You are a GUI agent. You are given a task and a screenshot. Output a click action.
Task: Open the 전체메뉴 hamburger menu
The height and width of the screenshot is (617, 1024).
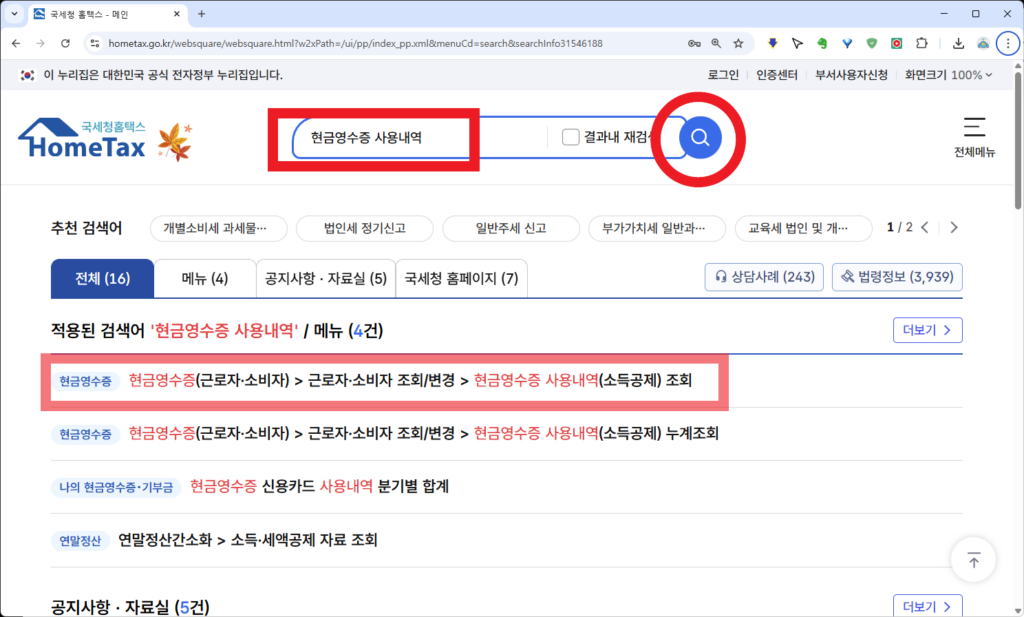[973, 137]
